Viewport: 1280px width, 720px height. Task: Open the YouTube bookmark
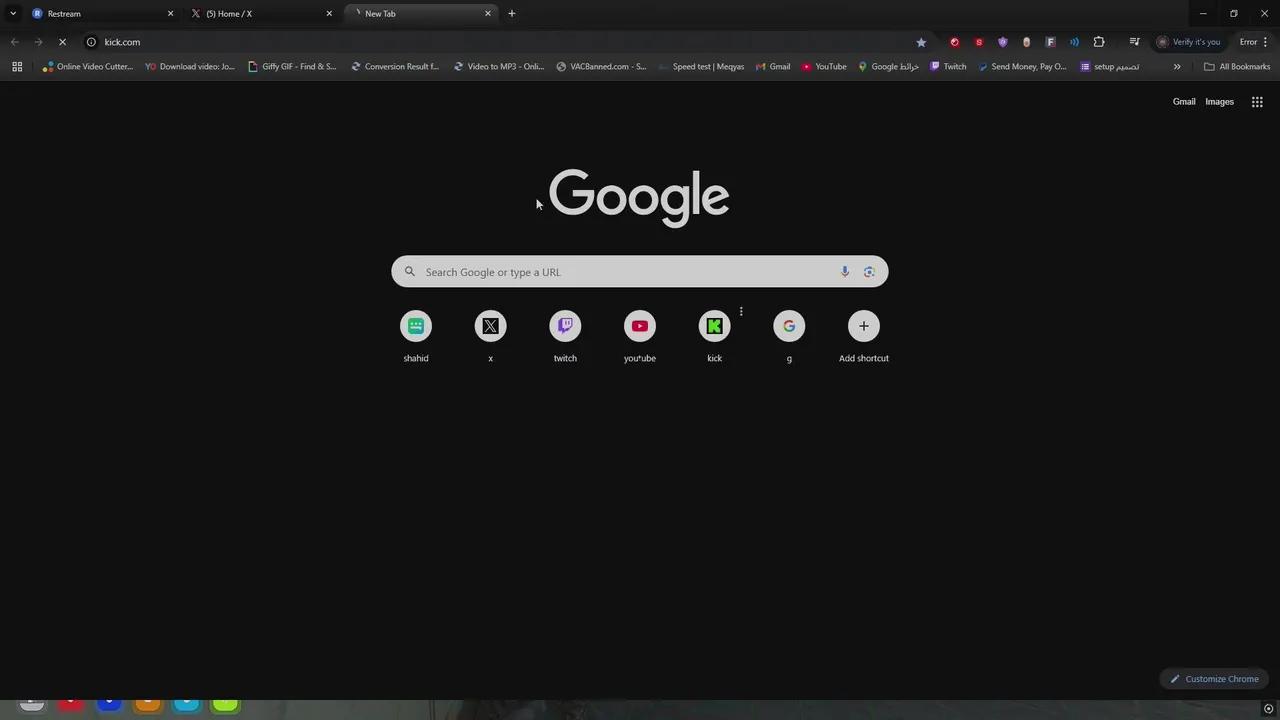[824, 67]
